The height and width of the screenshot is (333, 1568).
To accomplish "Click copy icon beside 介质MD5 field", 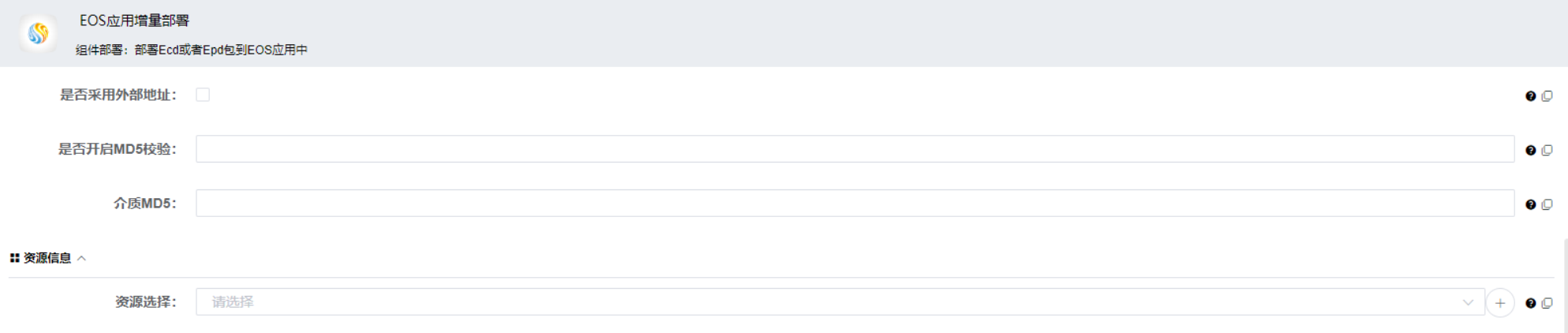I will pos(1547,205).
